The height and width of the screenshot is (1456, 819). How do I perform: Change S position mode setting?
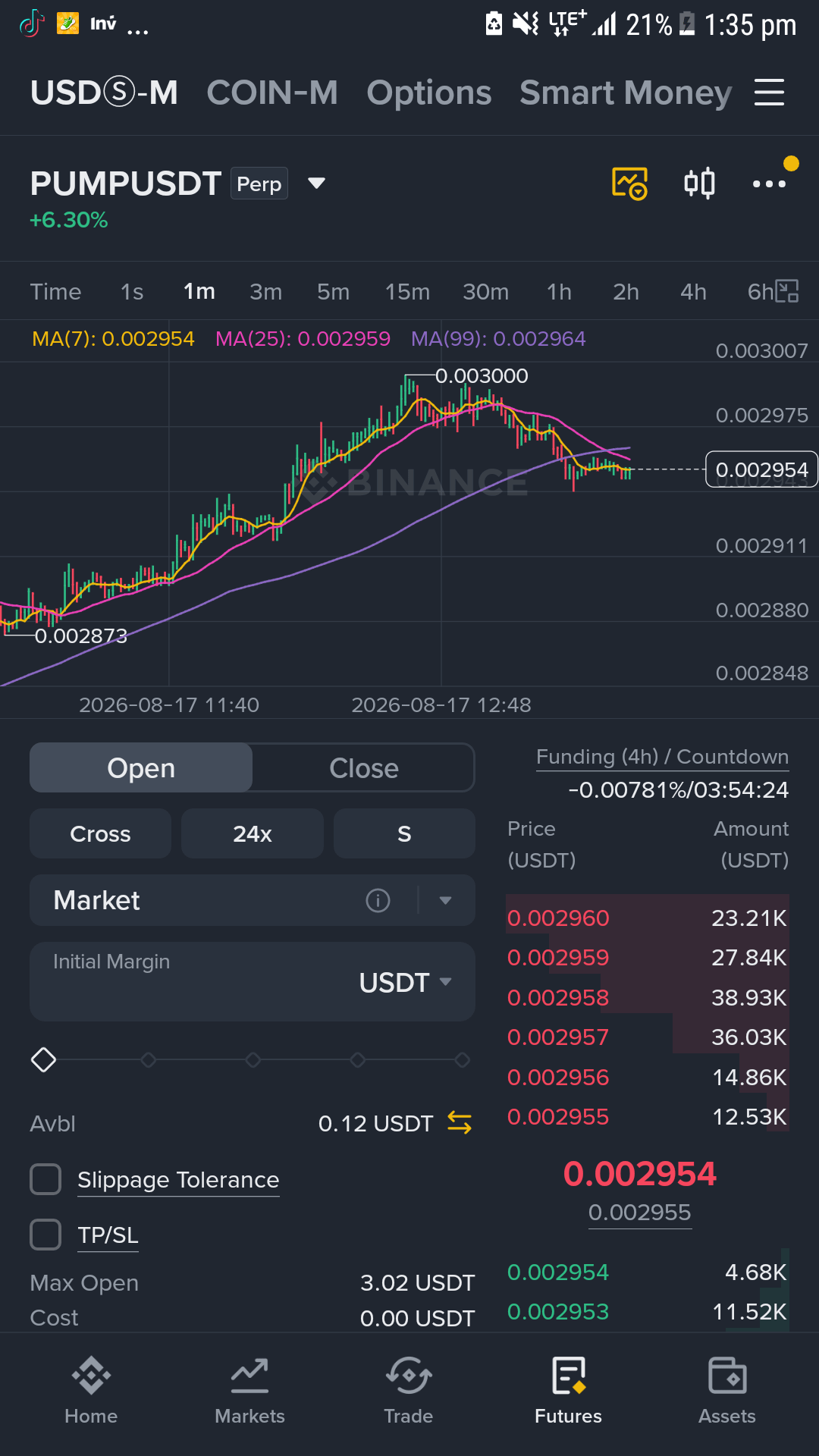click(404, 833)
